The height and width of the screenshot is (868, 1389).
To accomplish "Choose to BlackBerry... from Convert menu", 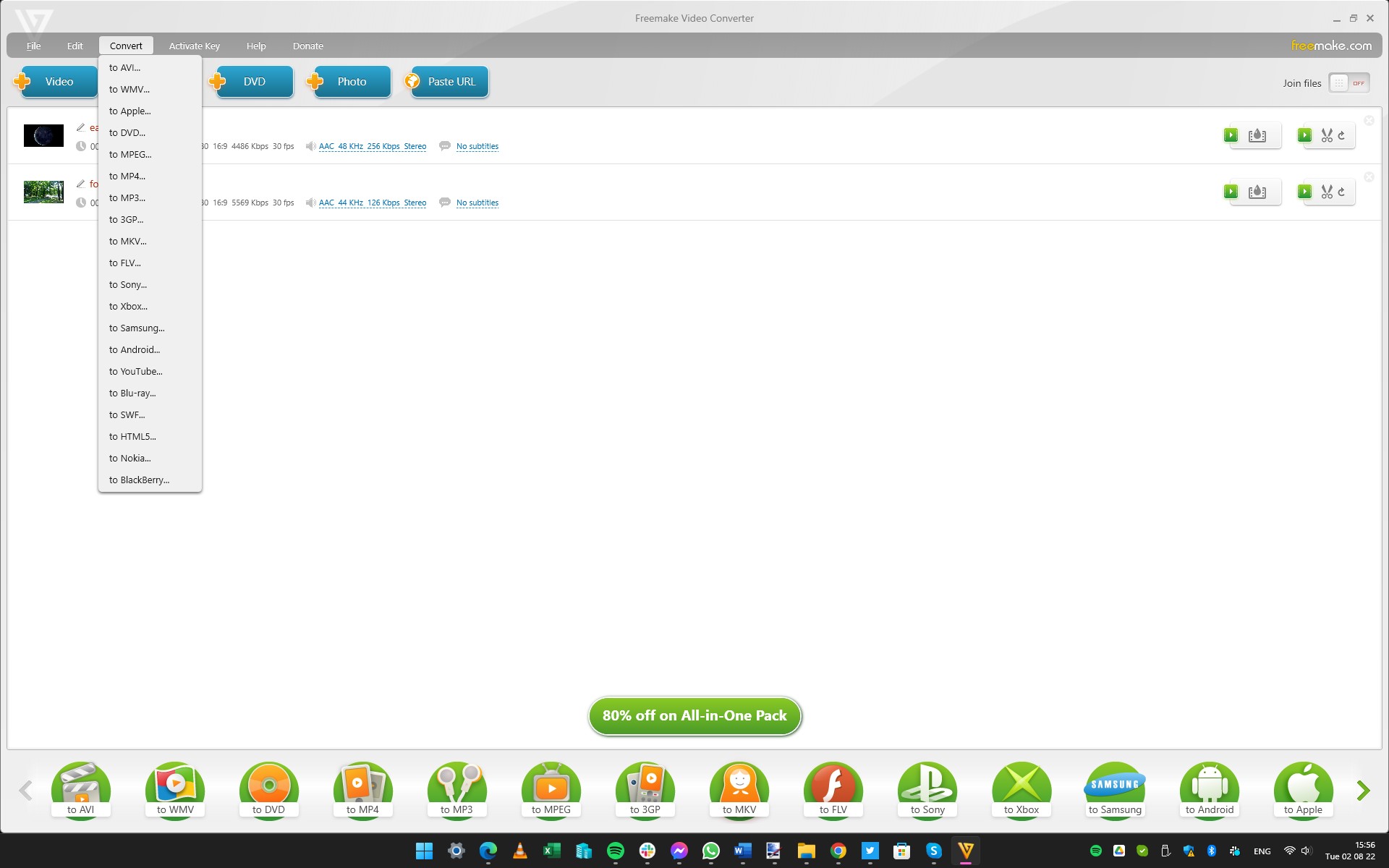I will click(x=150, y=480).
